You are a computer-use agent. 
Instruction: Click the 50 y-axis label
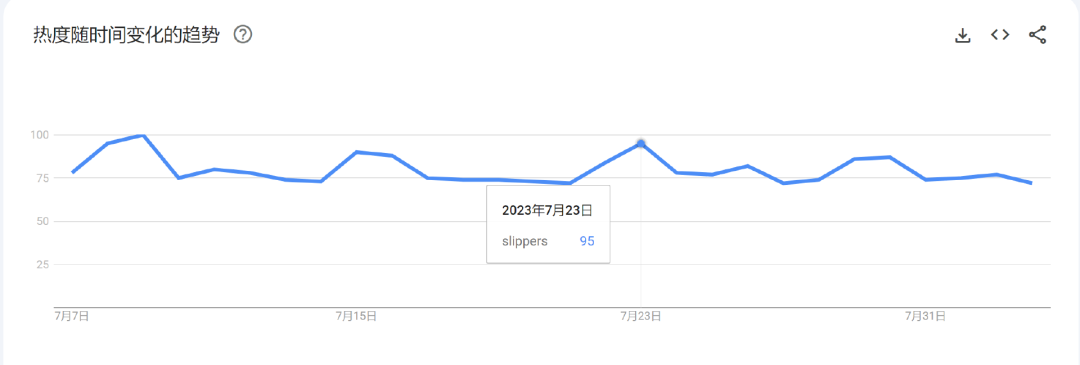point(41,222)
